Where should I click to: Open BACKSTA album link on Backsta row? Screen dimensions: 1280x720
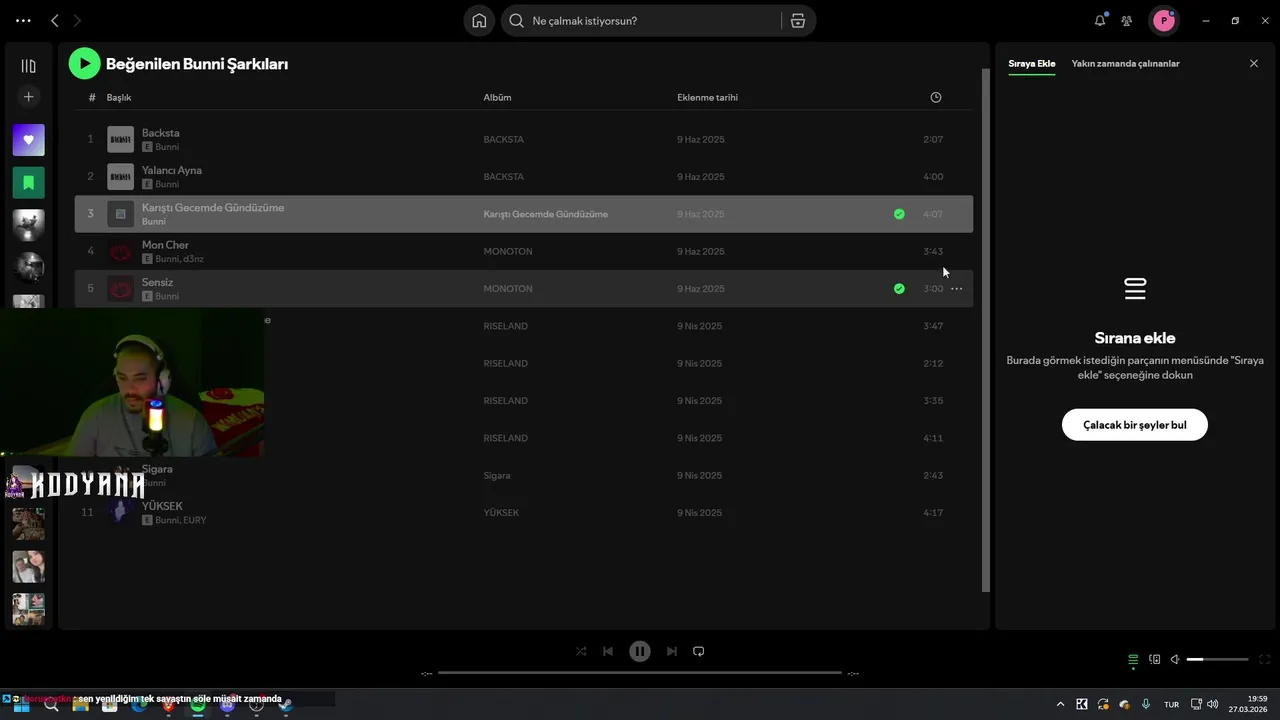tap(503, 139)
